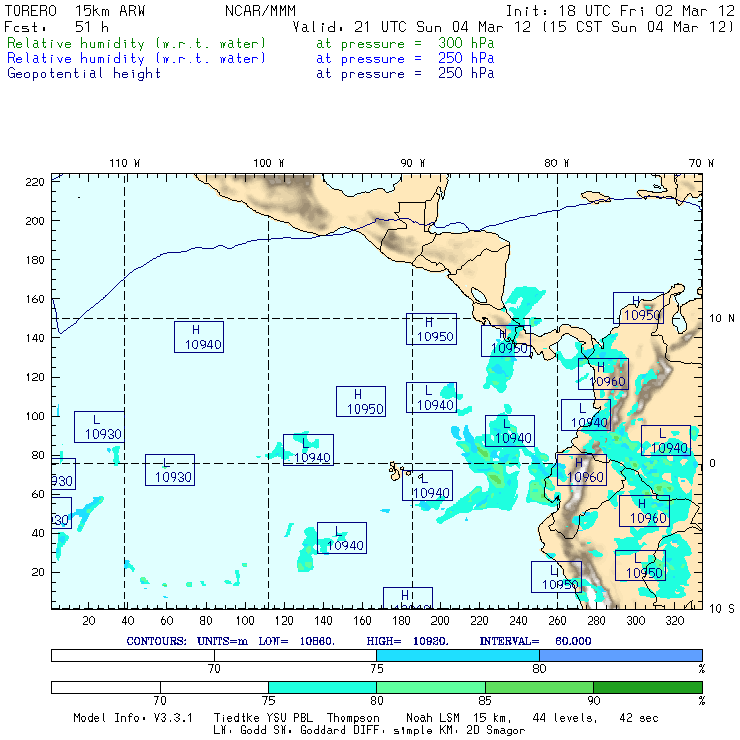Click the NCAR/MMM header text
The height and width of the screenshot is (740, 740).
click(260, 10)
